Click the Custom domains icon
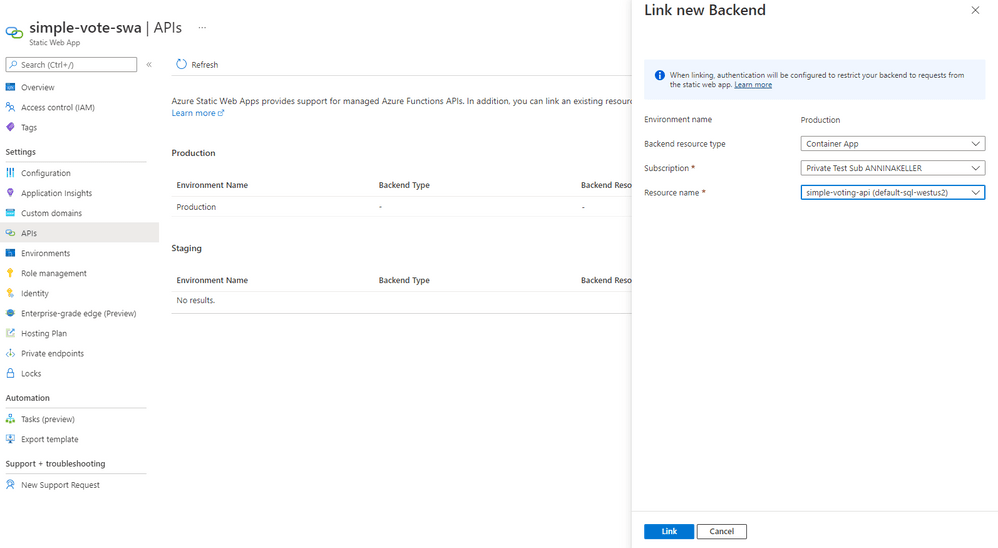 [10, 213]
